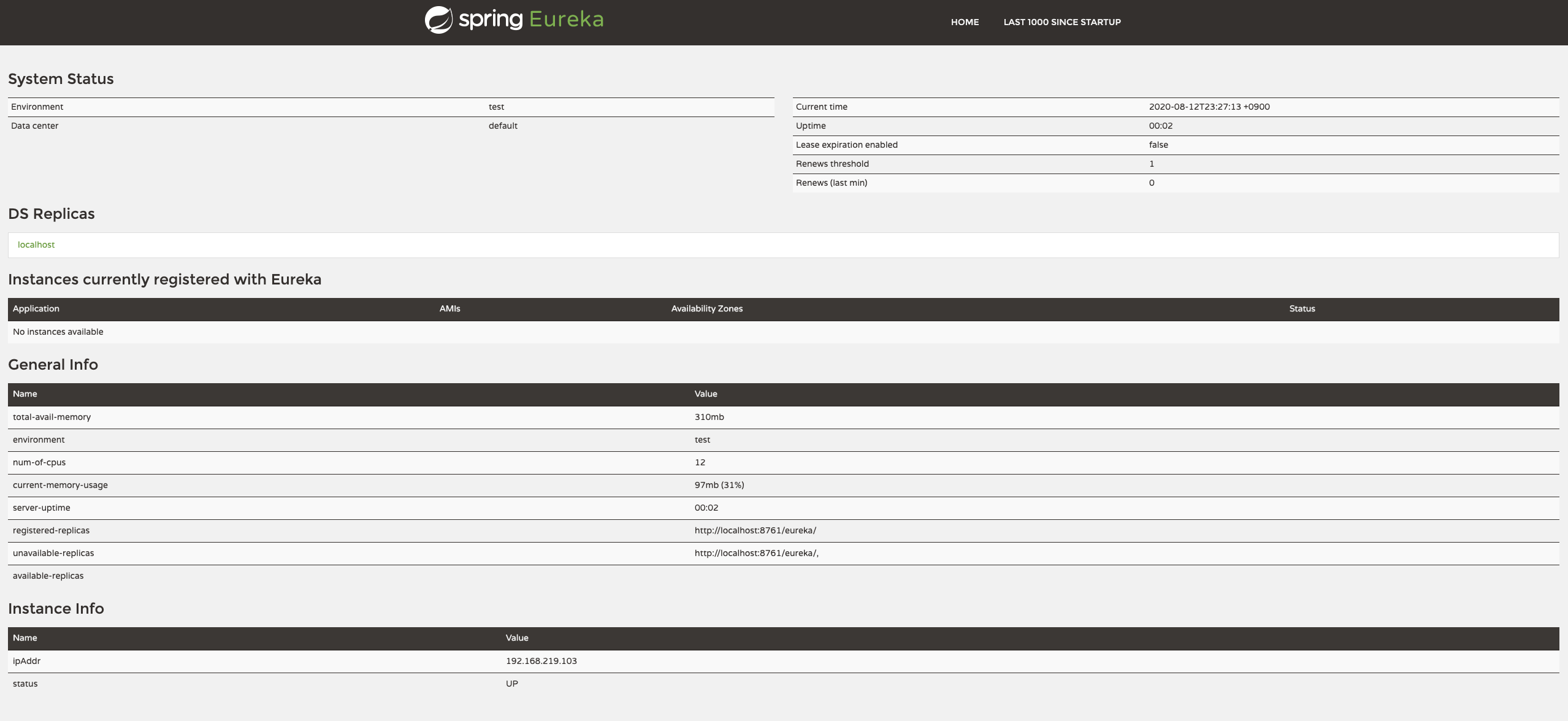Screen dimensions: 1568x721
Task: Click the spring Eureka brand text
Action: (531, 20)
